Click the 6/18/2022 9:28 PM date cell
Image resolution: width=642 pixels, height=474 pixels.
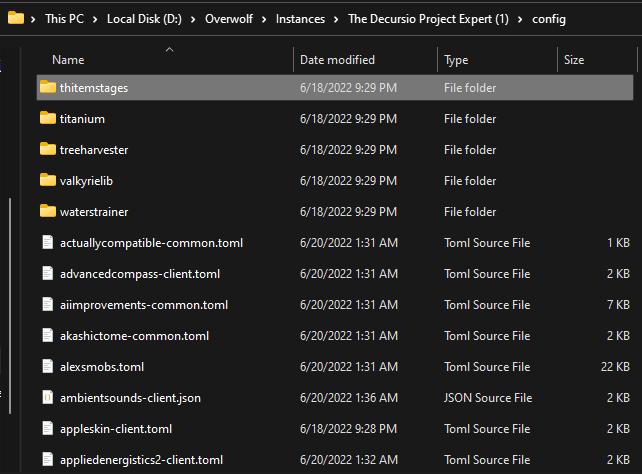point(348,429)
